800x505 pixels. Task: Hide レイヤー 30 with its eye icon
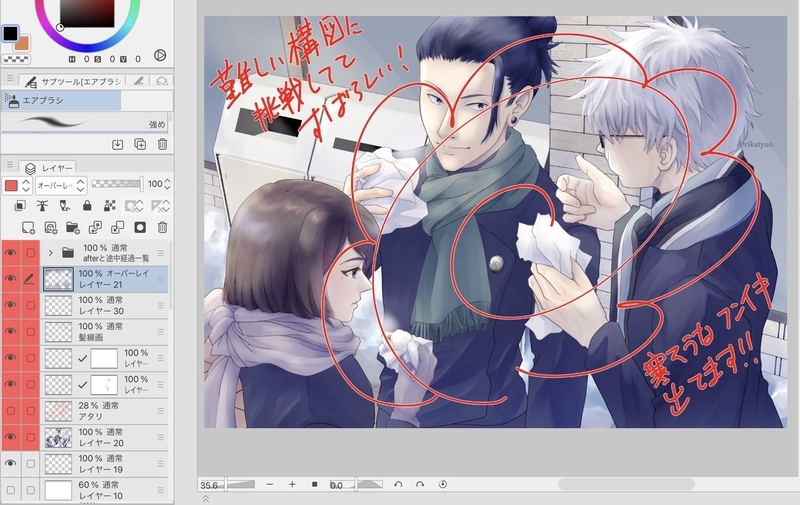(x=10, y=305)
